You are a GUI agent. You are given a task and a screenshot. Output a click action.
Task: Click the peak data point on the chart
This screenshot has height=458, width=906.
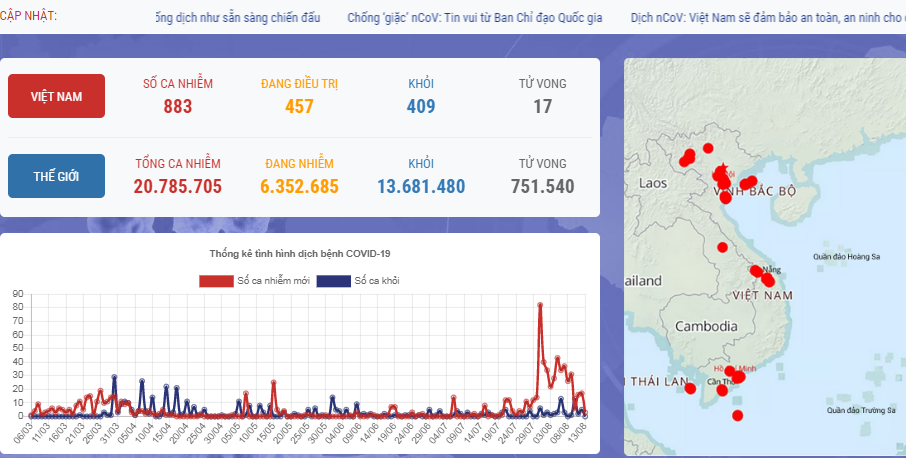click(x=540, y=304)
